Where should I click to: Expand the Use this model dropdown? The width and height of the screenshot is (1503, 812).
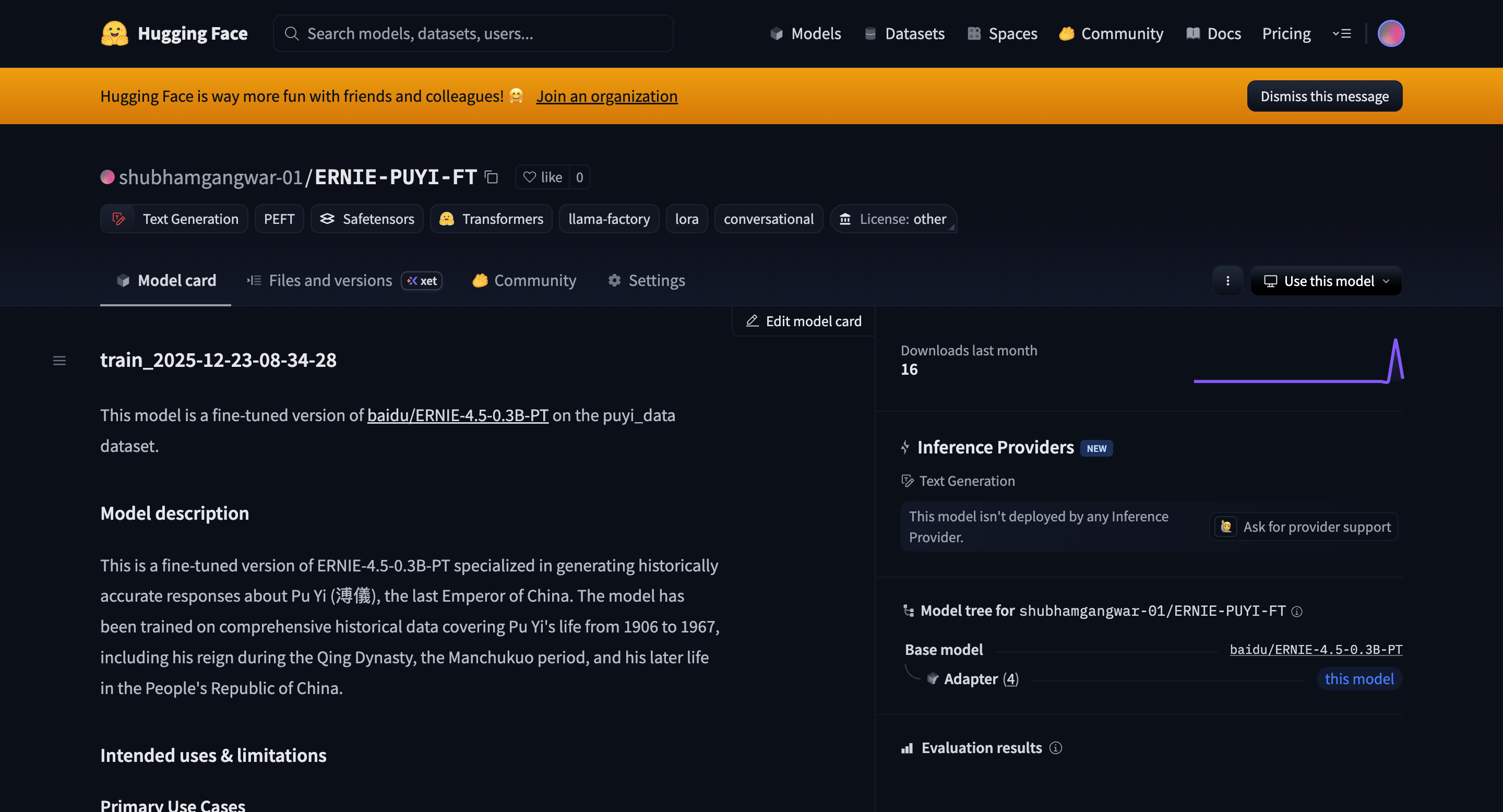[x=1326, y=281]
